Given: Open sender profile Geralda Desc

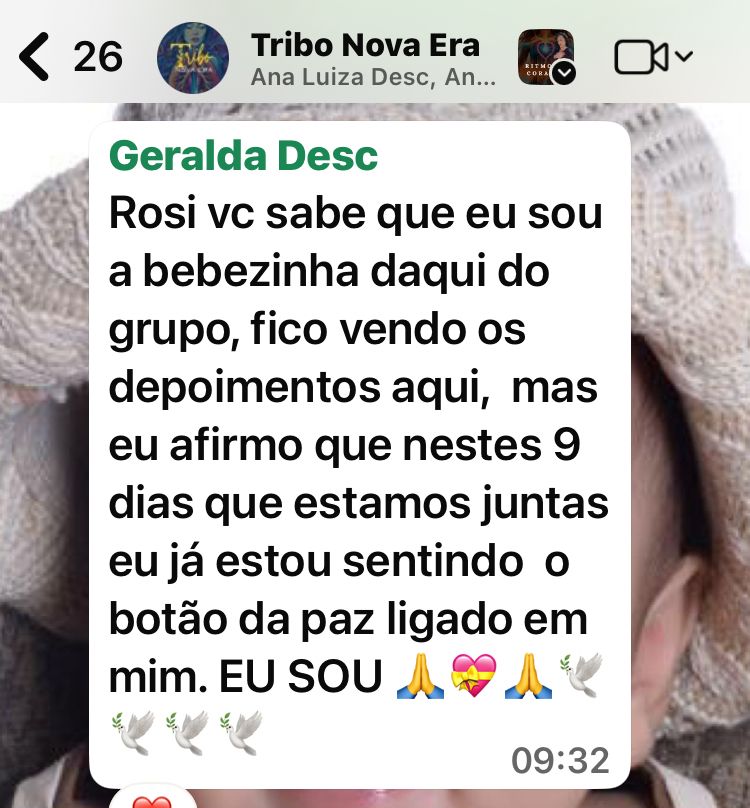Looking at the screenshot, I should pyautogui.click(x=243, y=156).
